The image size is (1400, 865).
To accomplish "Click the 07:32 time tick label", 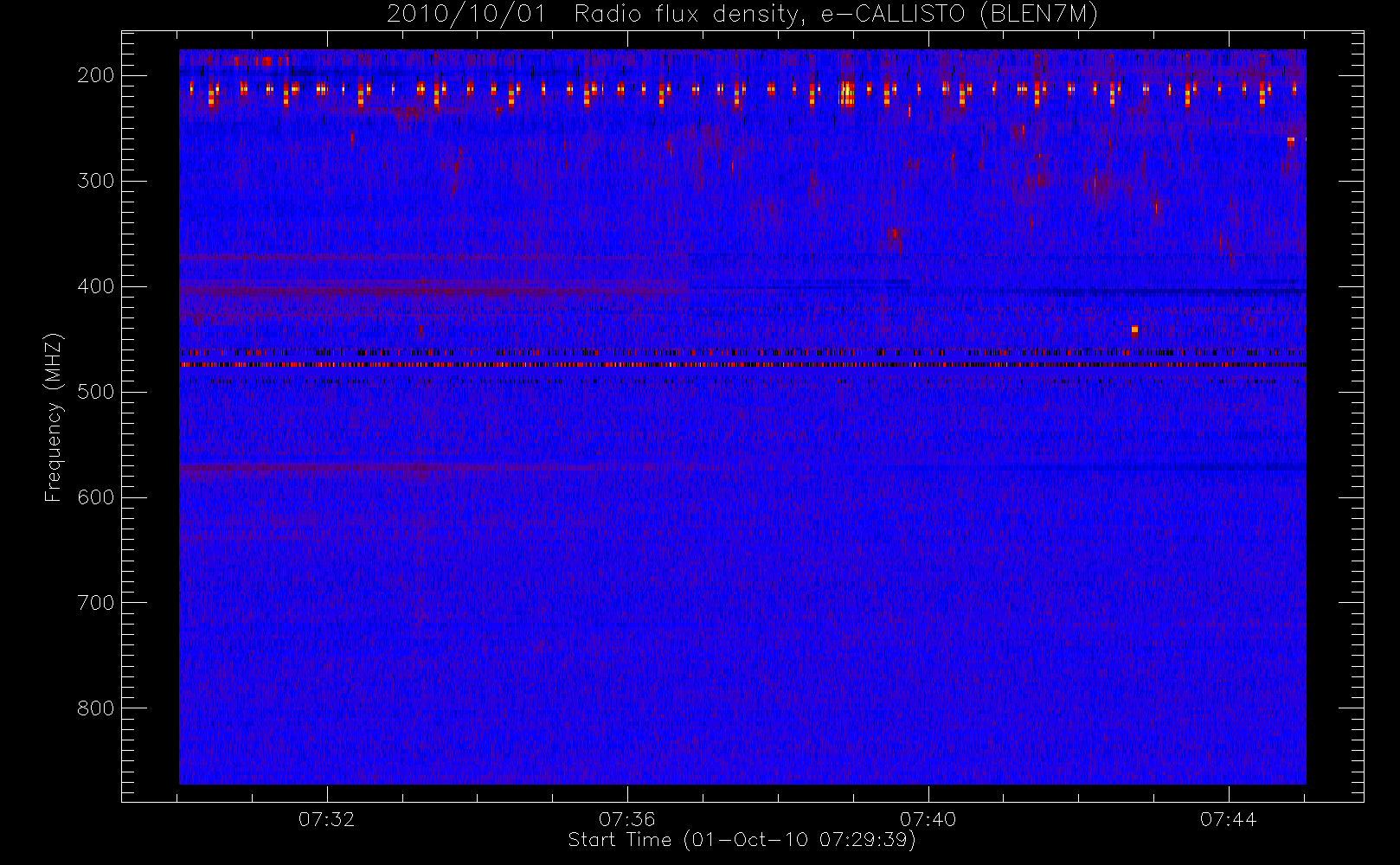I will (327, 819).
